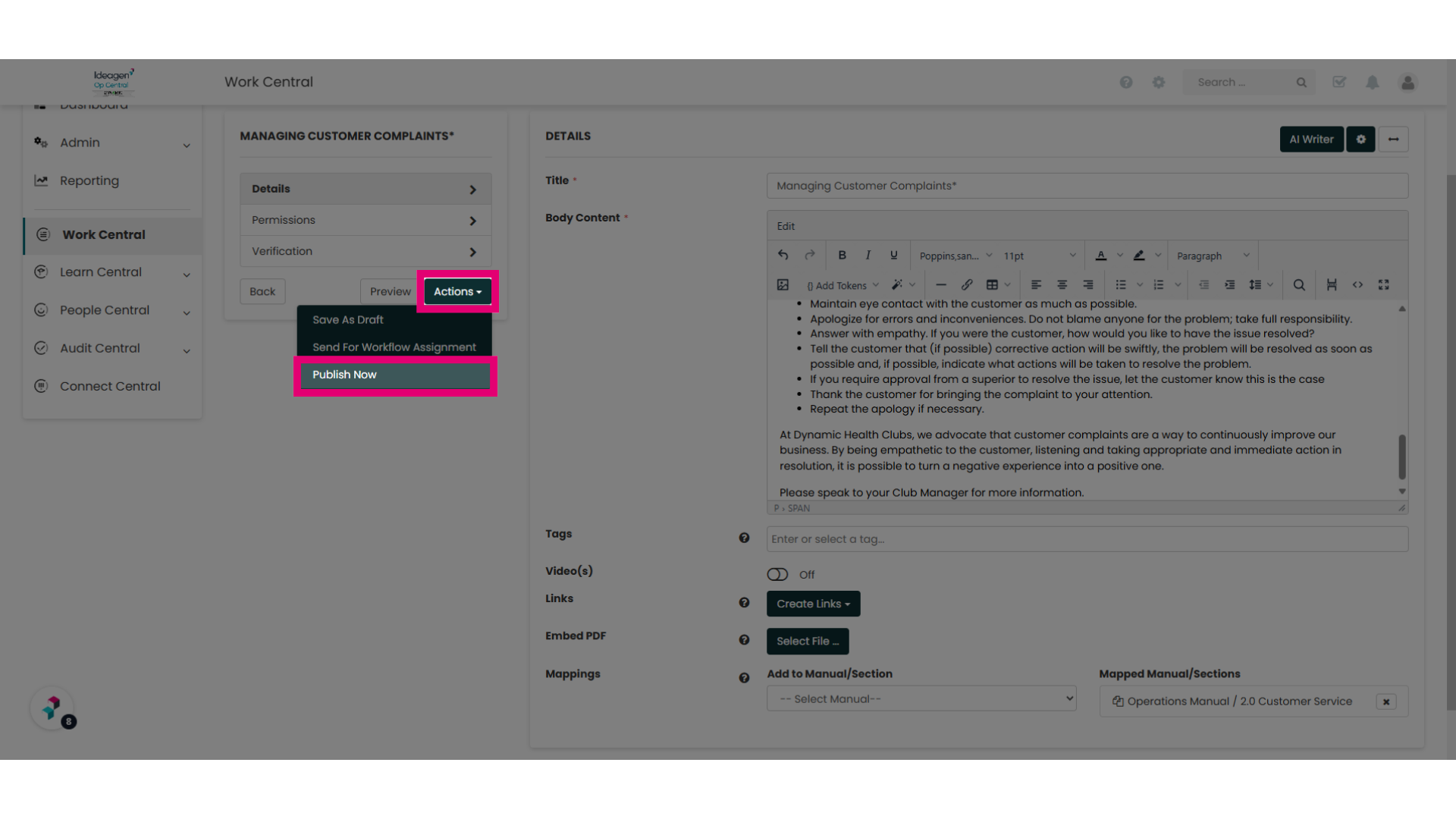Open the Select Manual dropdown
This screenshot has height=819, width=1456.
coord(921,698)
